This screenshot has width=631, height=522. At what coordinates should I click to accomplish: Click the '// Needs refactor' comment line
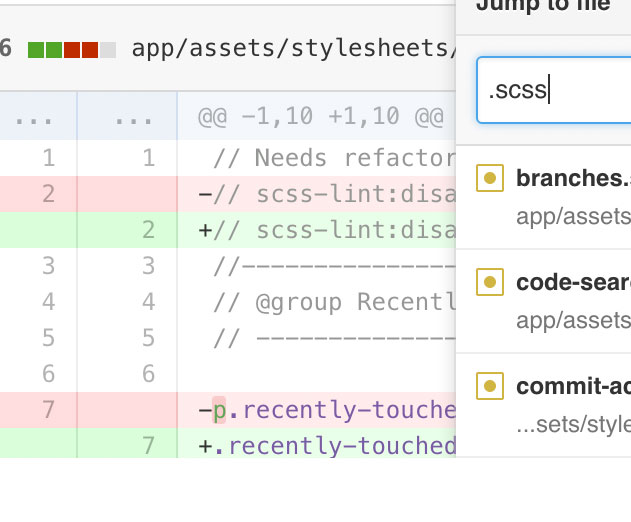click(335, 158)
